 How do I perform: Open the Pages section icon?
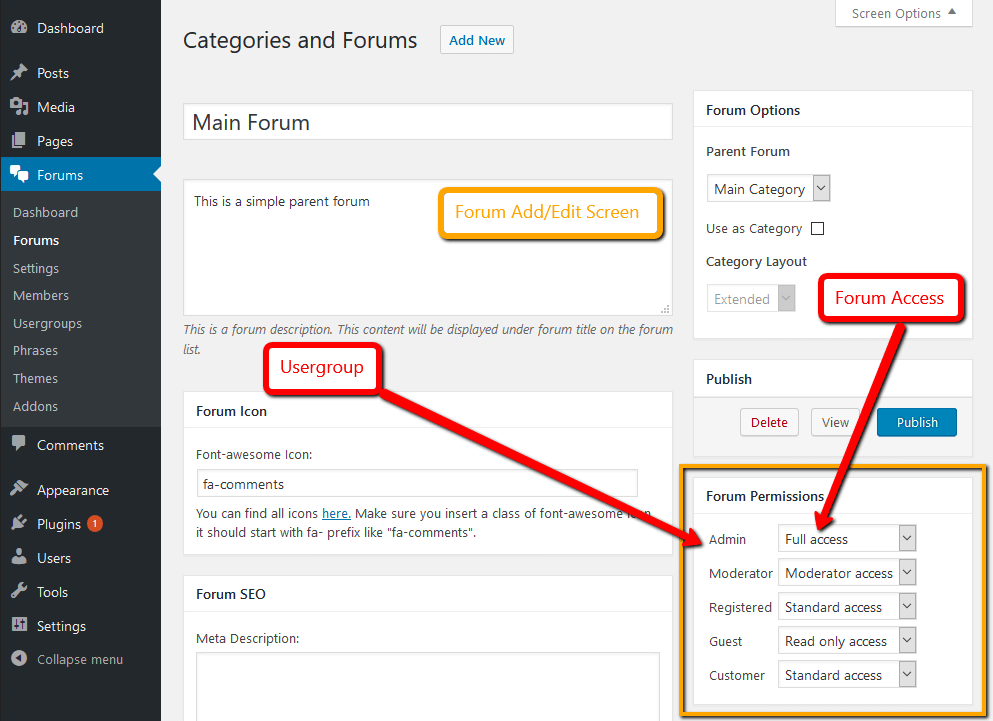point(20,140)
